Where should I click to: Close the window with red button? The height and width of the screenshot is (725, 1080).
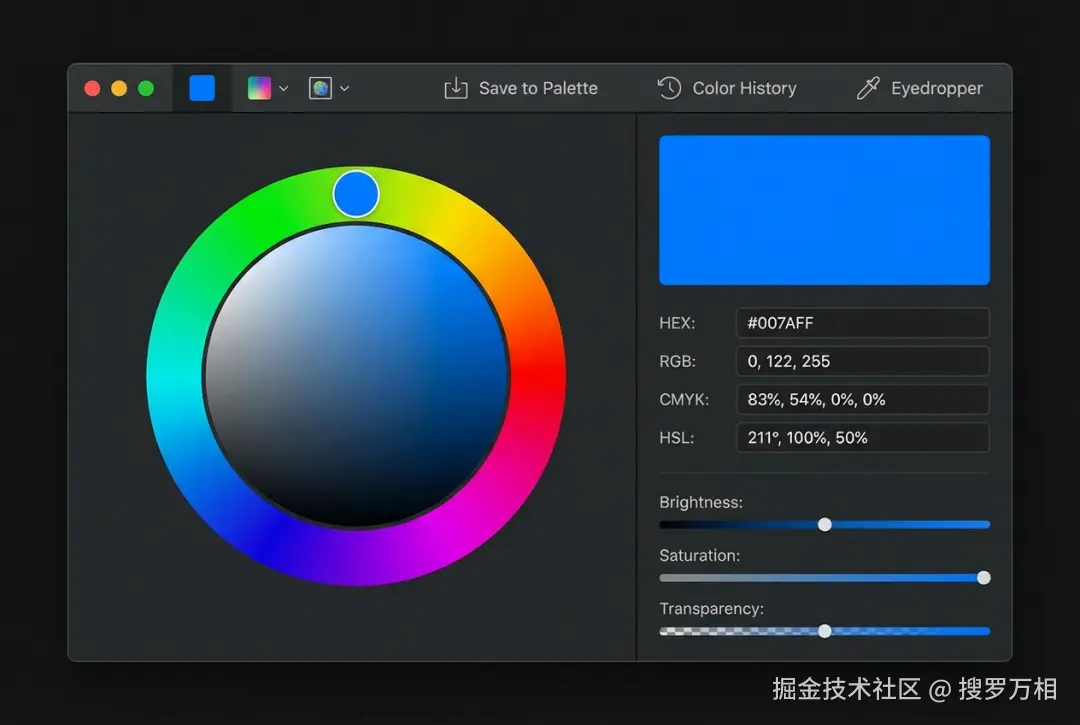pos(92,88)
